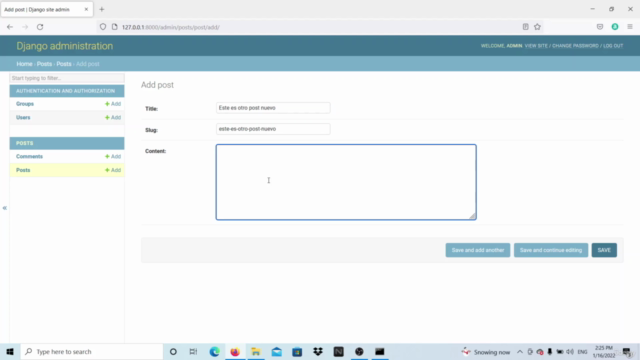Open Cortana circle icon on taskbar
The height and width of the screenshot is (360, 640).
click(x=173, y=351)
